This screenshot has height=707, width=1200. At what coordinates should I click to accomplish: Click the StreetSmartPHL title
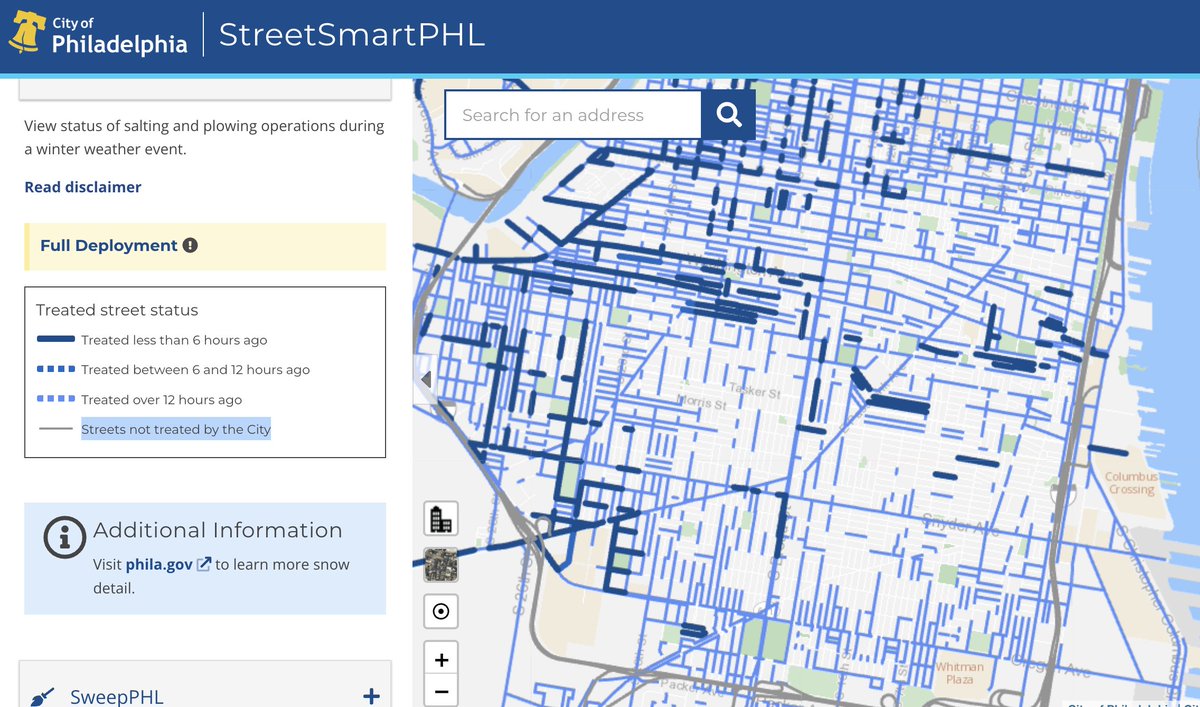pyautogui.click(x=352, y=34)
